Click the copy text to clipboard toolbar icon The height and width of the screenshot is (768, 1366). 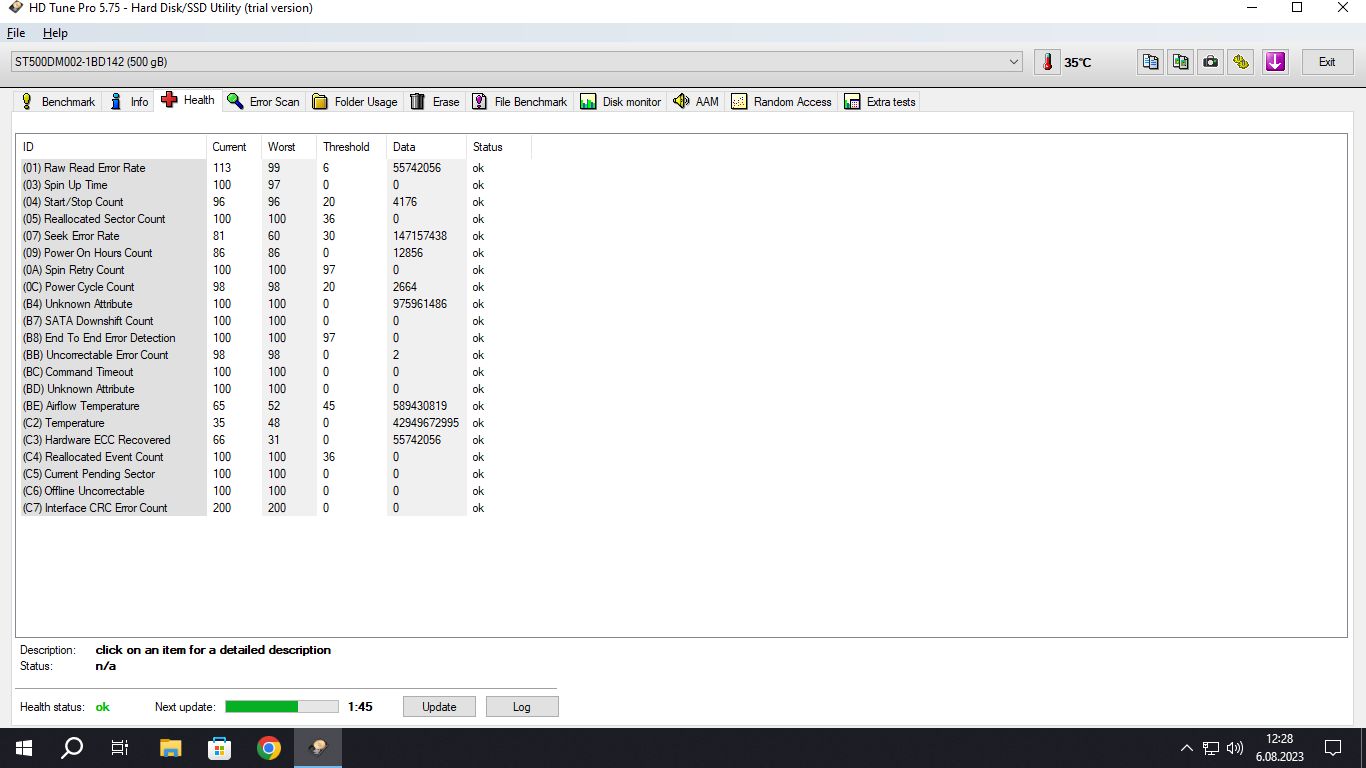pyautogui.click(x=1151, y=62)
